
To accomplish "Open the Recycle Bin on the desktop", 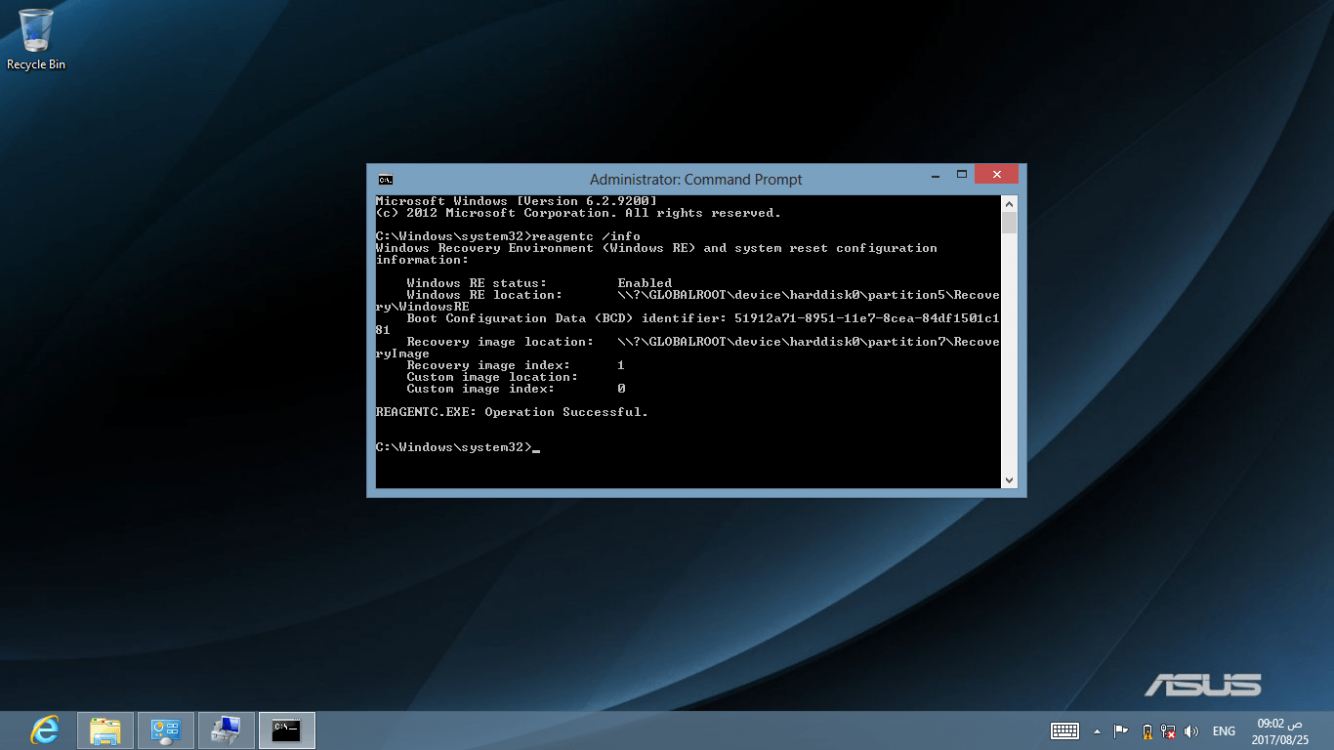I will point(36,40).
